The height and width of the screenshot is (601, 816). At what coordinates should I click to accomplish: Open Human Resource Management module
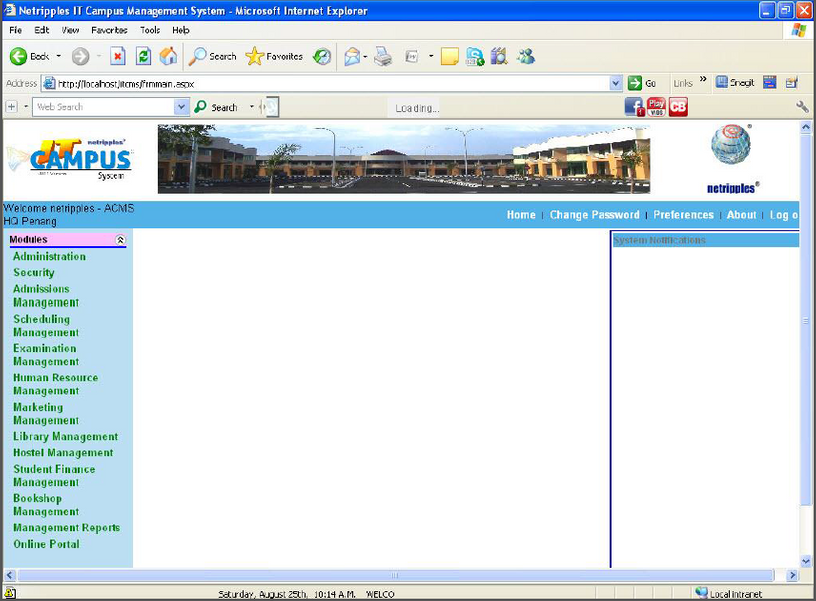(56, 384)
